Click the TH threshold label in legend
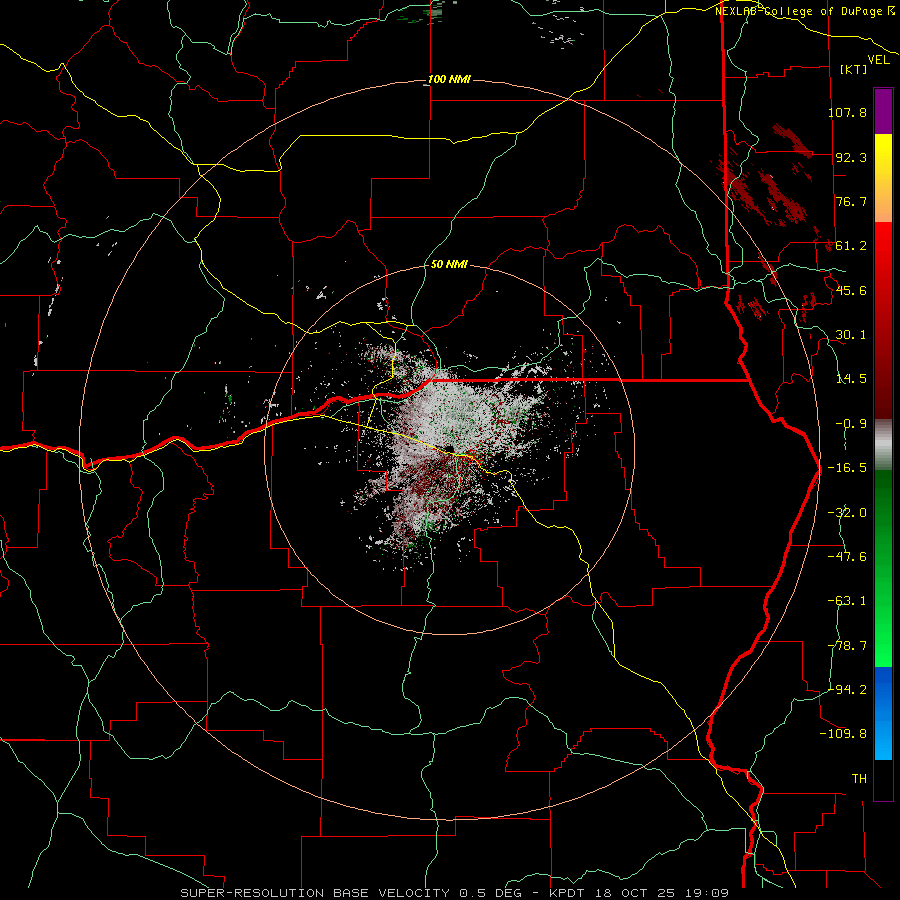 (x=859, y=779)
